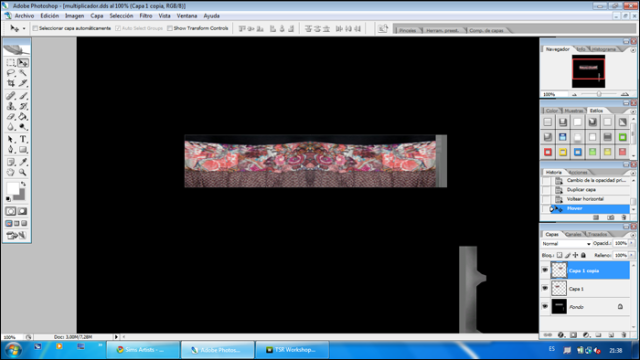Enable Seleccionar capa automáticamente checkbox

coord(36,28)
